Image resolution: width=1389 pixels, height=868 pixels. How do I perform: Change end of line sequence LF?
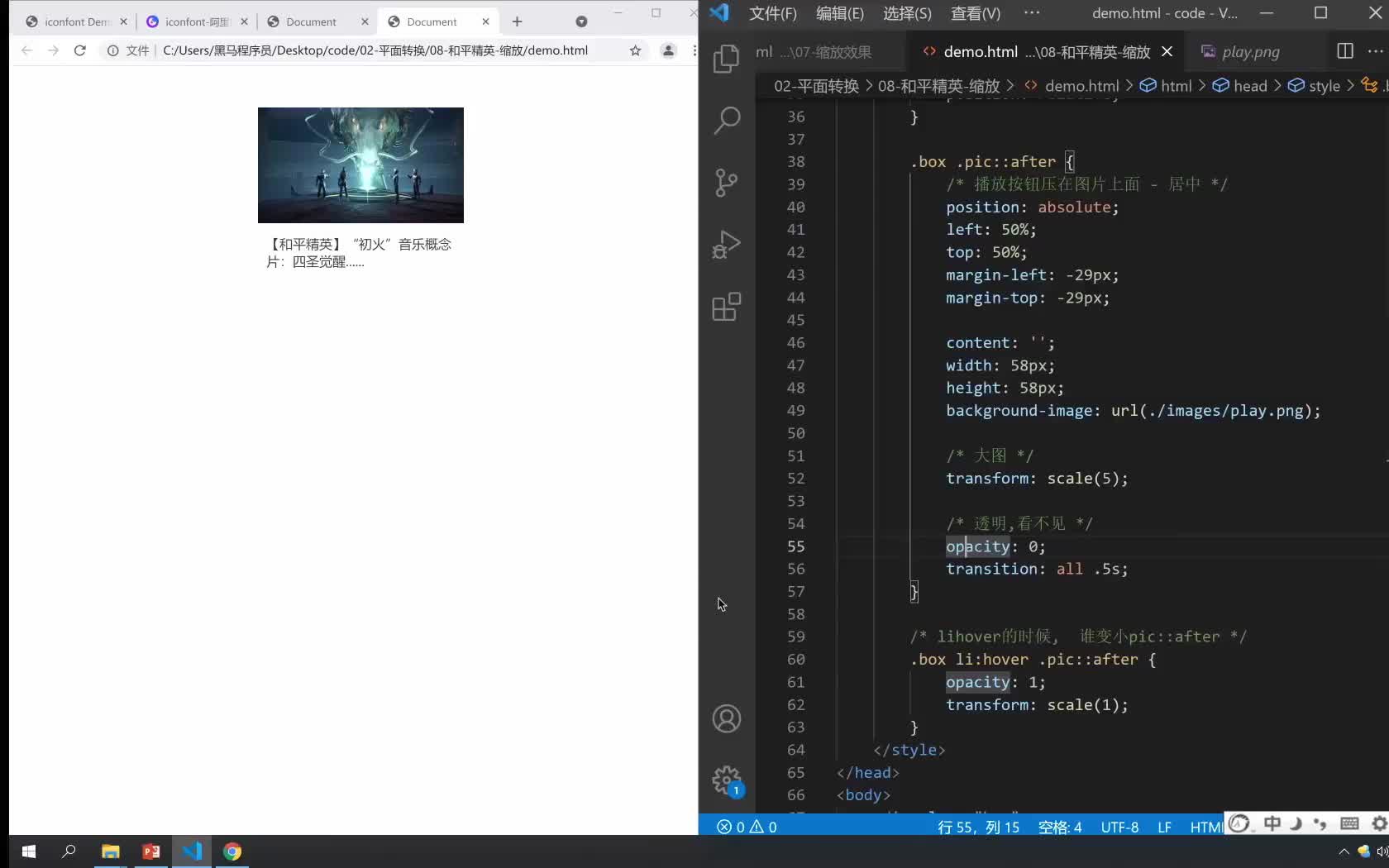click(1164, 827)
